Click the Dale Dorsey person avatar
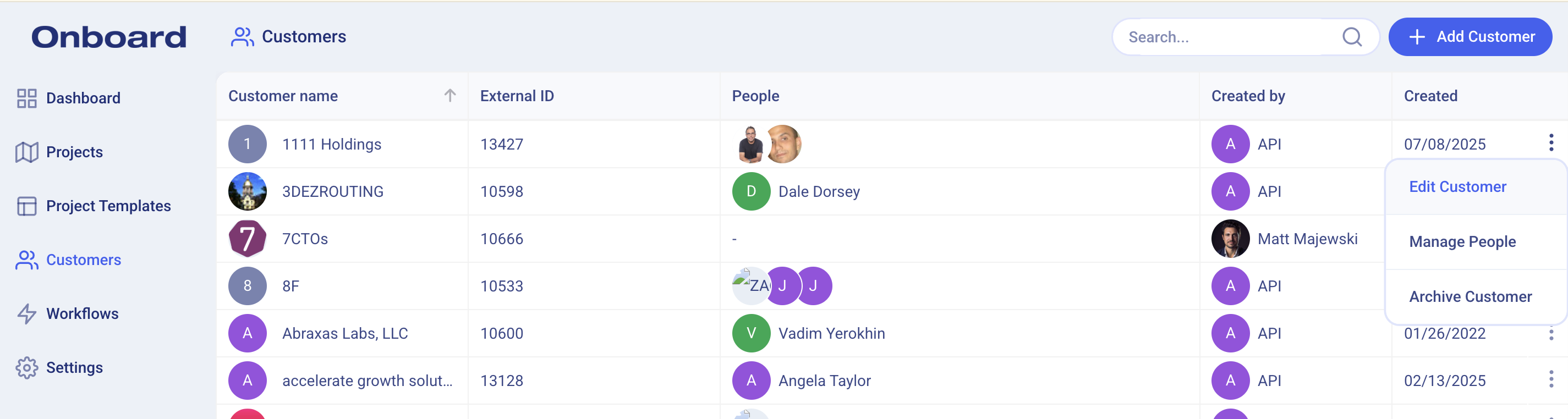Image resolution: width=1568 pixels, height=419 pixels. pyautogui.click(x=751, y=191)
